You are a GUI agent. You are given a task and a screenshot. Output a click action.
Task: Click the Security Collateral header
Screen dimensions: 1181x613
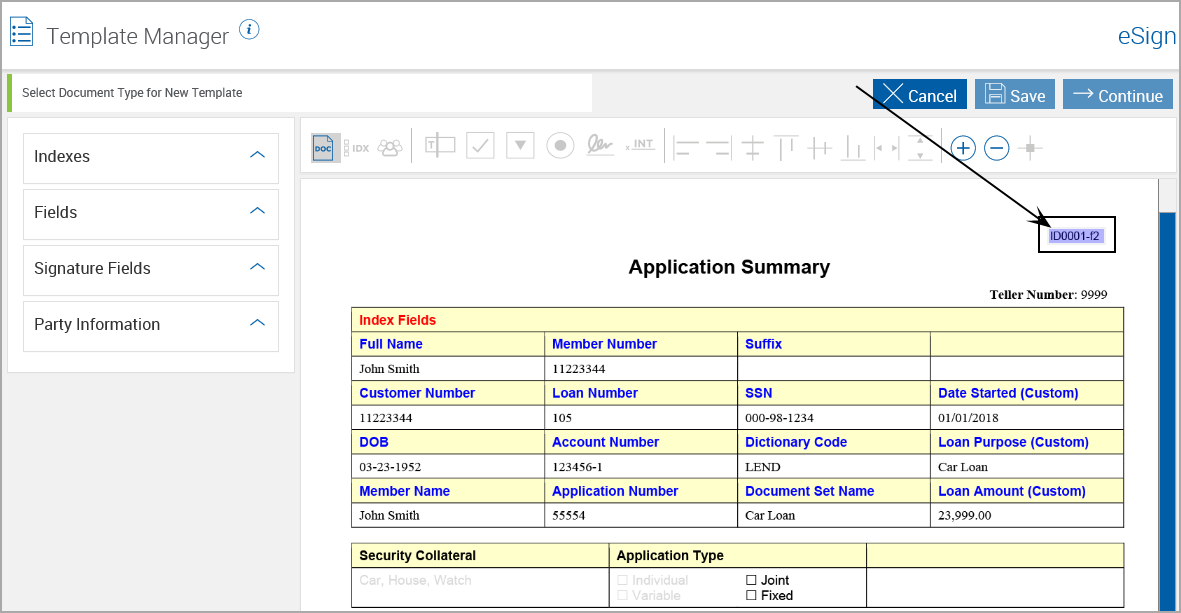coord(417,556)
